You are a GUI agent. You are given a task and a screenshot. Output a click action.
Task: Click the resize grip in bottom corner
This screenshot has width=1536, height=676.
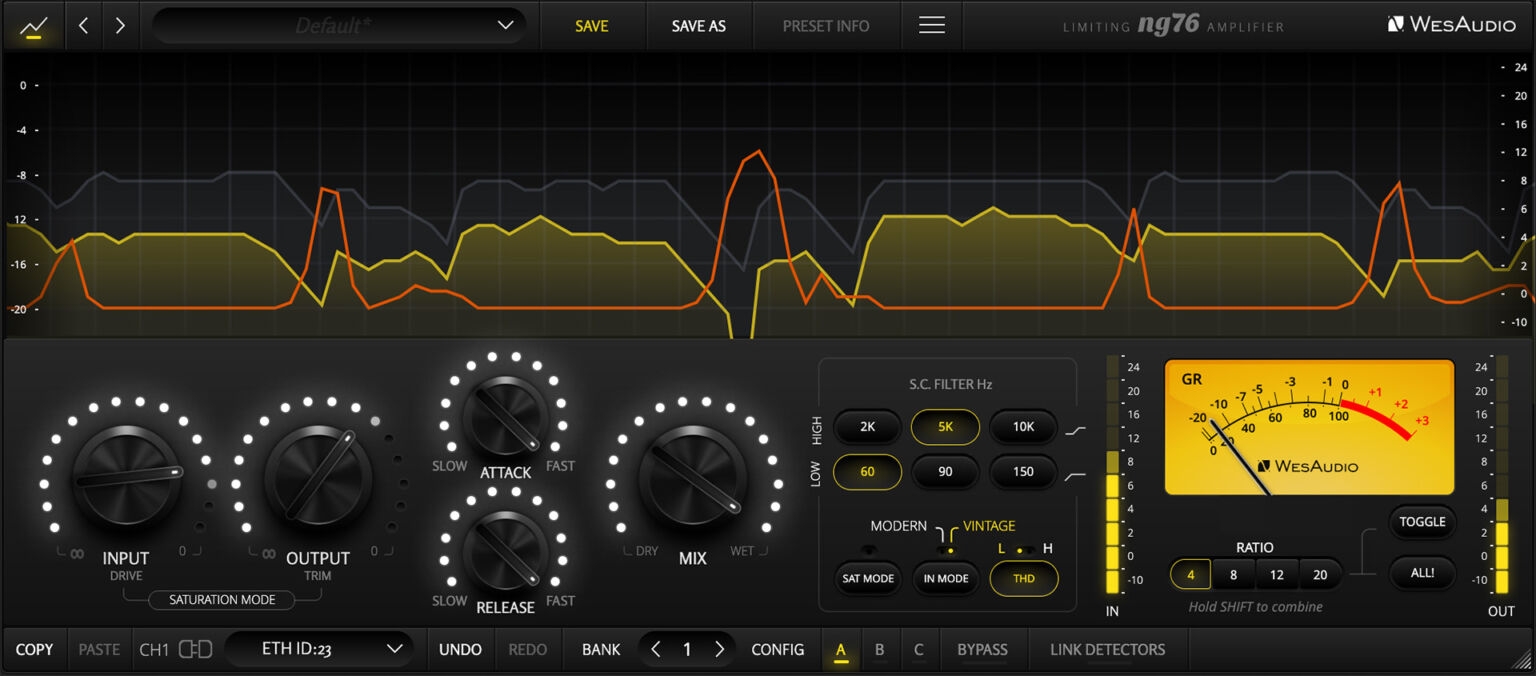(1522, 660)
